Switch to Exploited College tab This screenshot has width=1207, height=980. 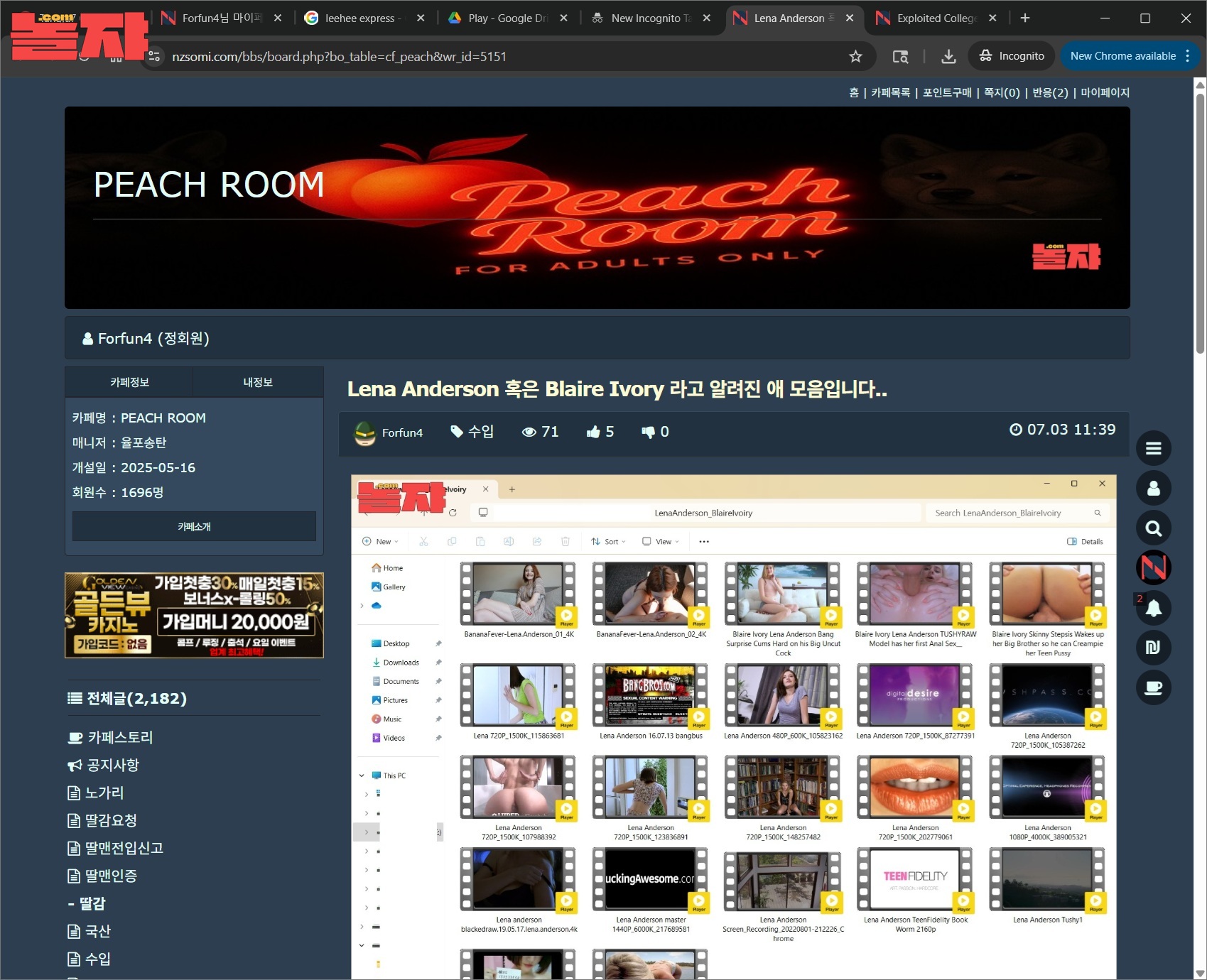coord(936,18)
